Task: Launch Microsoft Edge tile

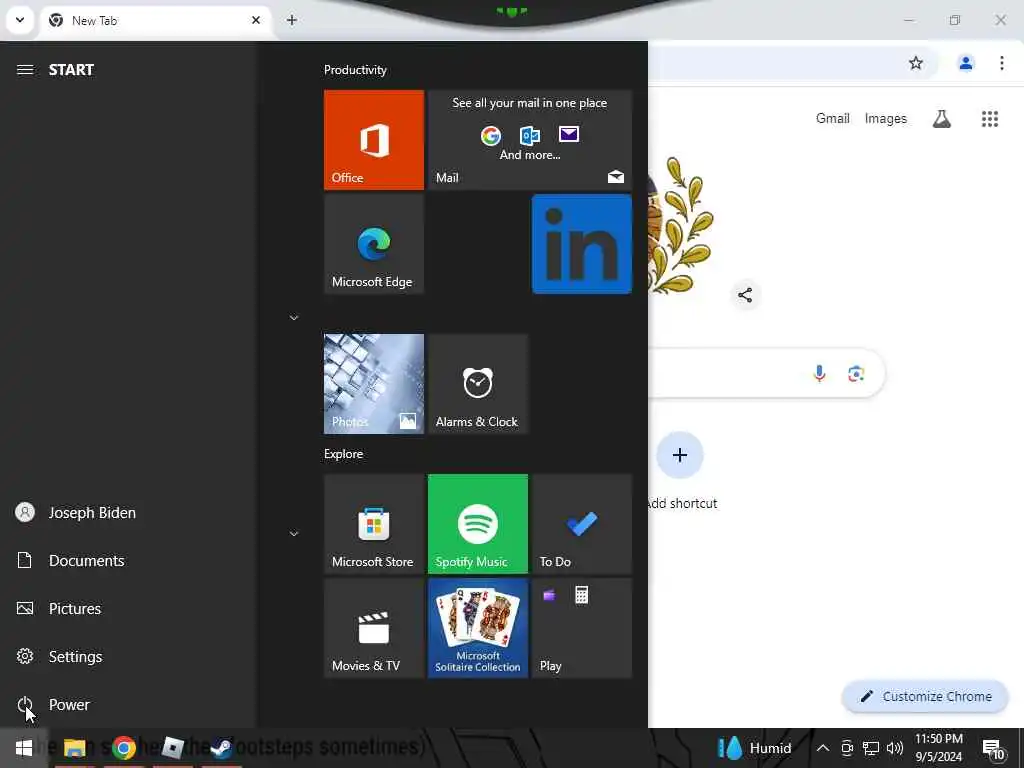Action: coord(374,244)
